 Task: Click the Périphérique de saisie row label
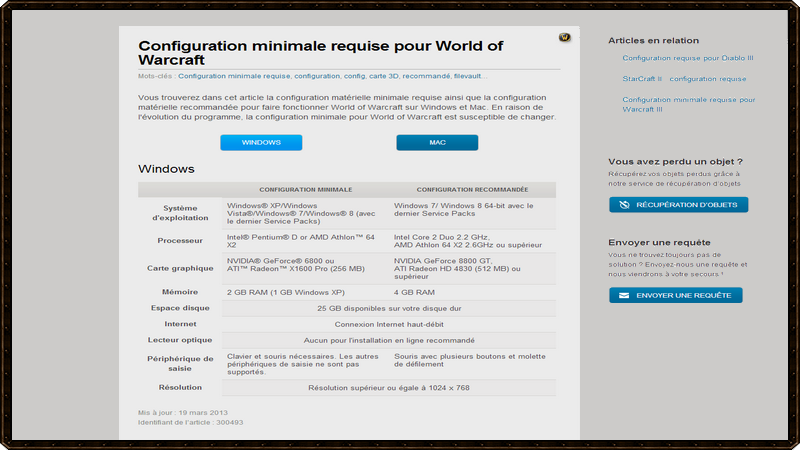click(180, 363)
